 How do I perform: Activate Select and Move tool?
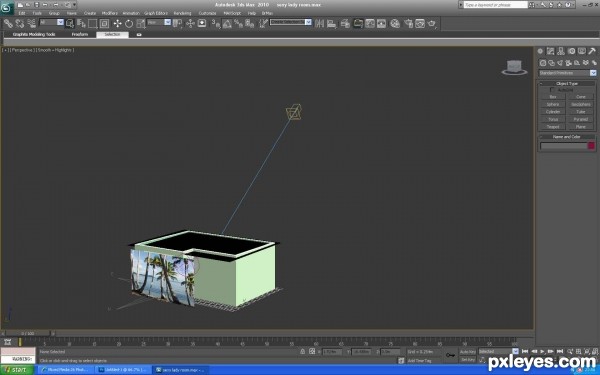(x=117, y=24)
